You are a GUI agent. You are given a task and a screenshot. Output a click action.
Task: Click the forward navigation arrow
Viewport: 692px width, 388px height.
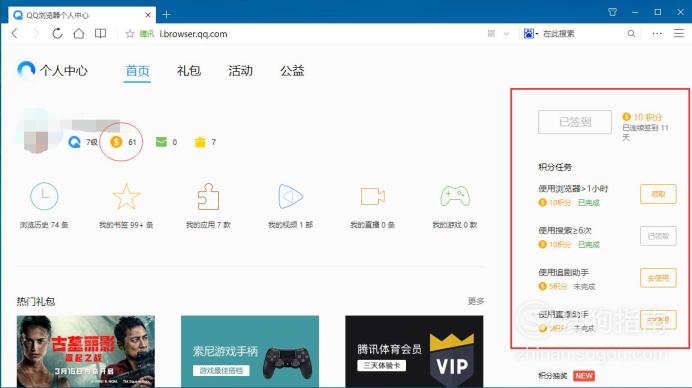pyautogui.click(x=36, y=34)
